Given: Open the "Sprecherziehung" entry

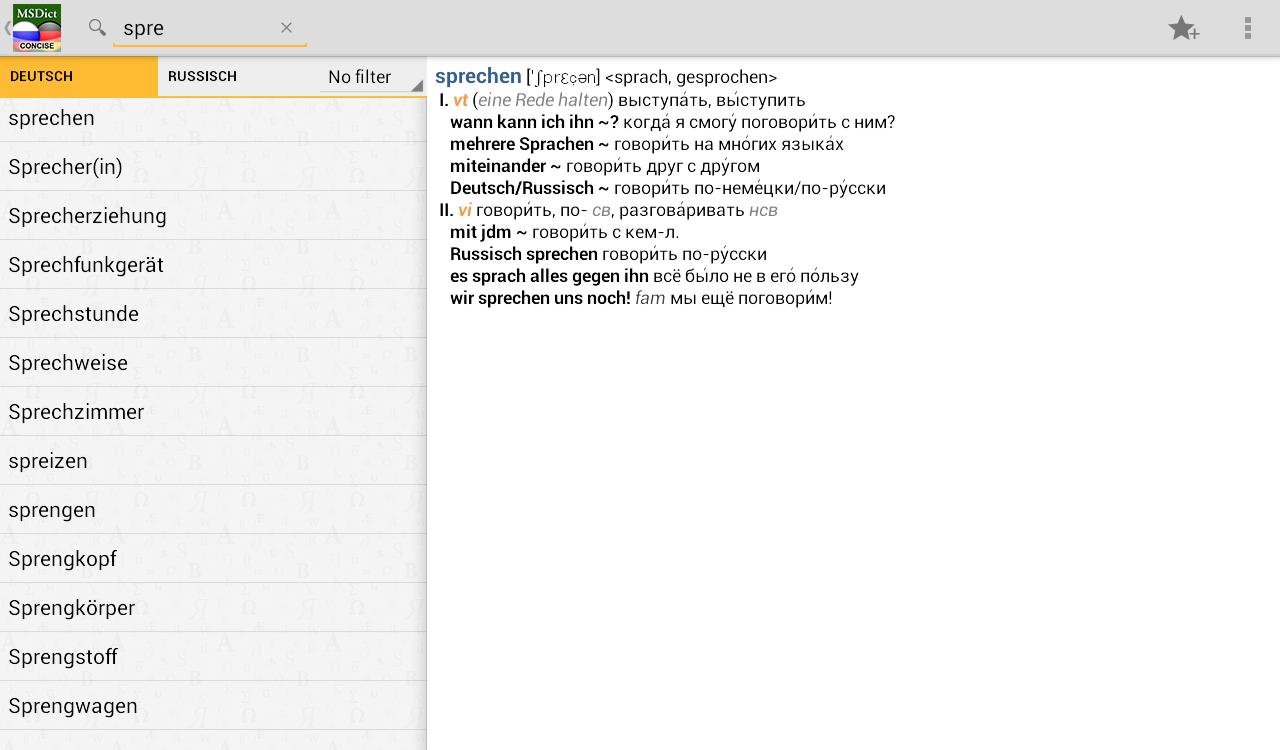Looking at the screenshot, I should pos(213,216).
